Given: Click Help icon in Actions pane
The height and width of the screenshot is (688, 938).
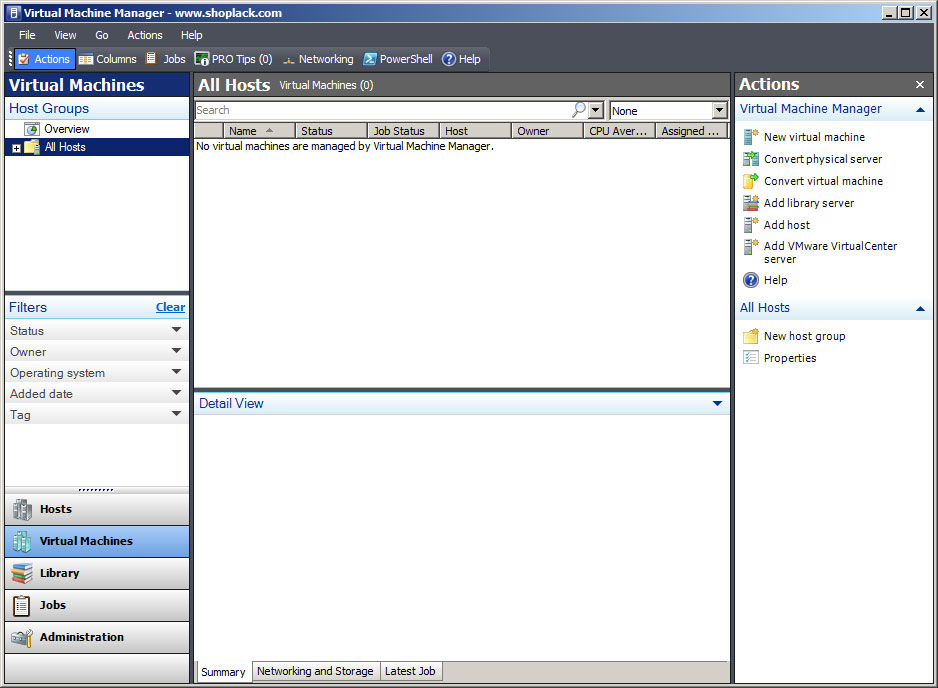Looking at the screenshot, I should [751, 280].
